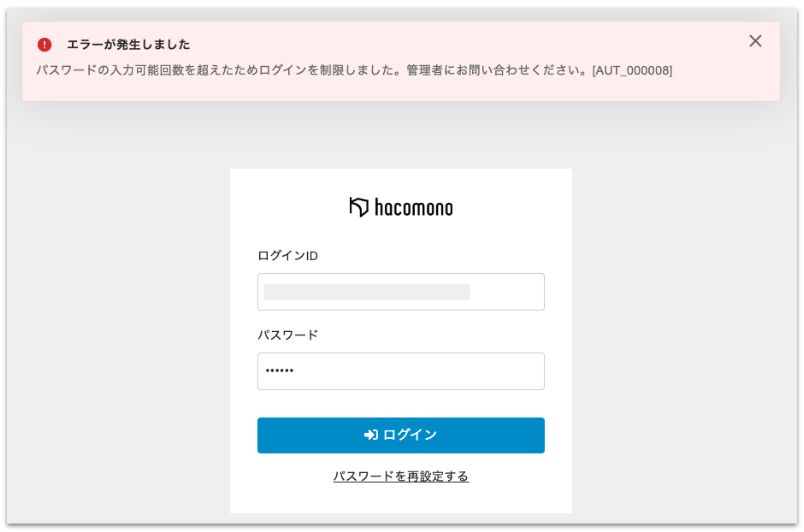Click the red exclamation error icon
Screen dimensions: 804x532
44,45
